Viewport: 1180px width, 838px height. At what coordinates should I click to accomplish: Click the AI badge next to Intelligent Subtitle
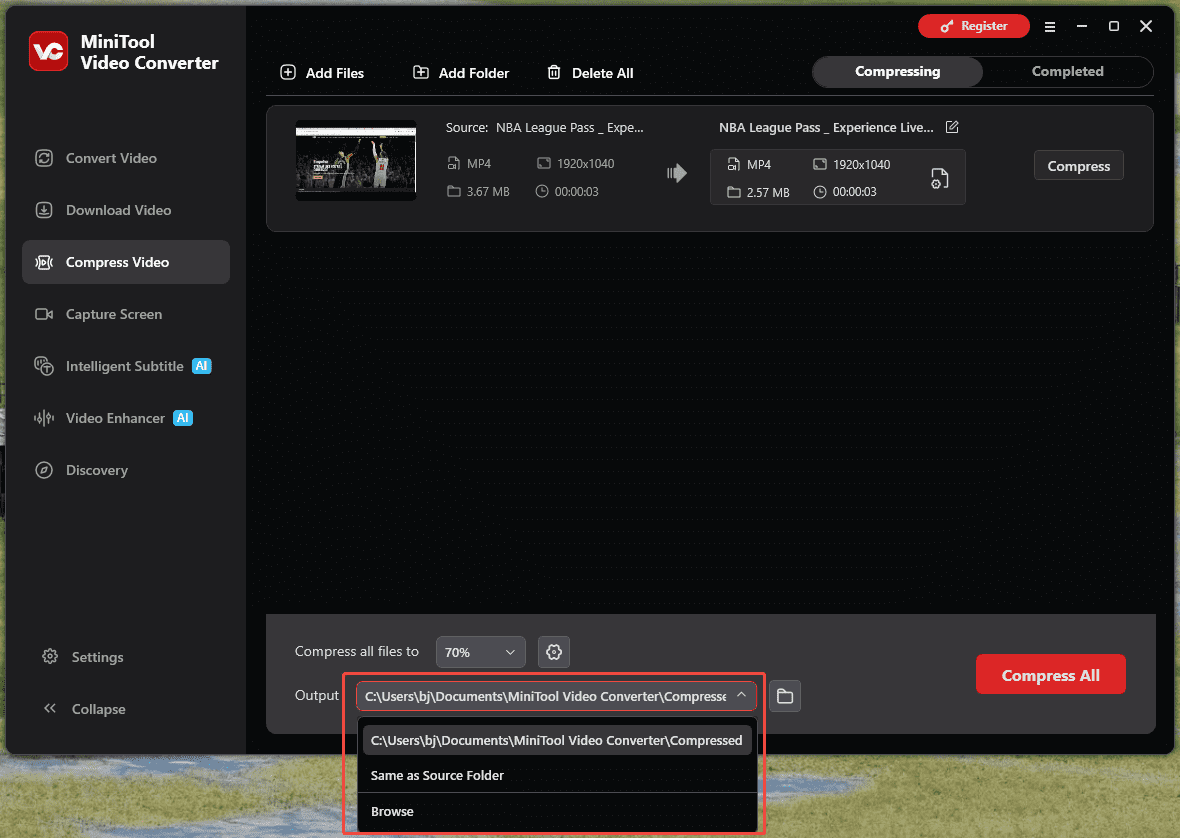click(202, 366)
